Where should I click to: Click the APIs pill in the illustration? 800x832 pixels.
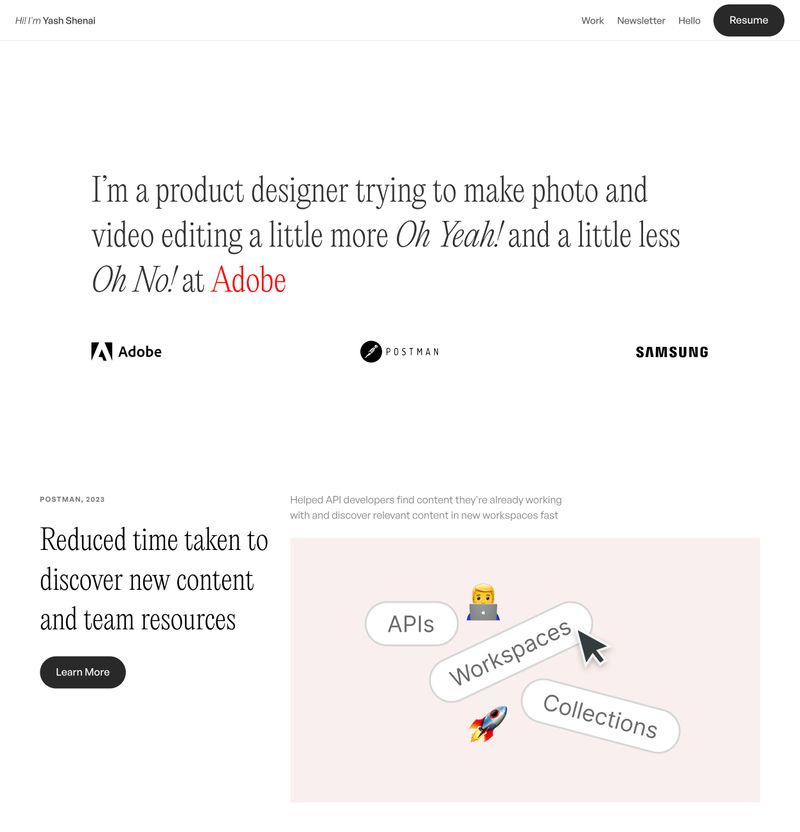pos(411,624)
